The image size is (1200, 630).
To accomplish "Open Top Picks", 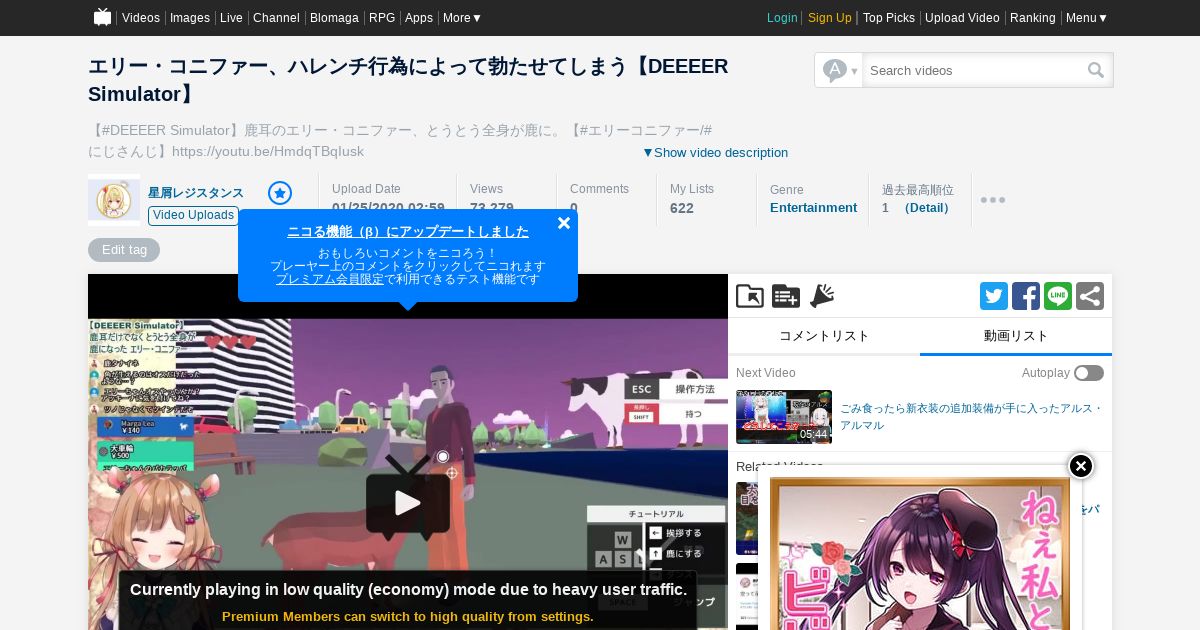I will tap(889, 18).
